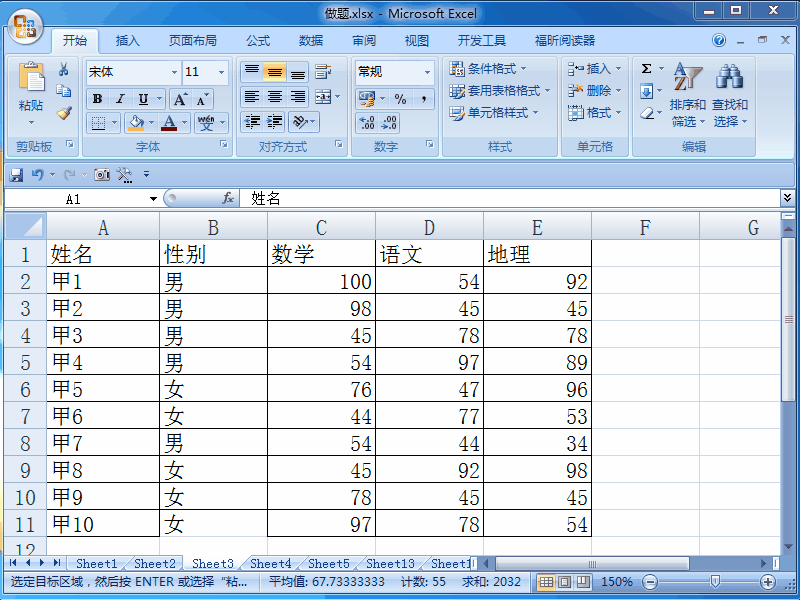800x600 pixels.
Task: Save with the floppy disk icon
Action: [16, 175]
